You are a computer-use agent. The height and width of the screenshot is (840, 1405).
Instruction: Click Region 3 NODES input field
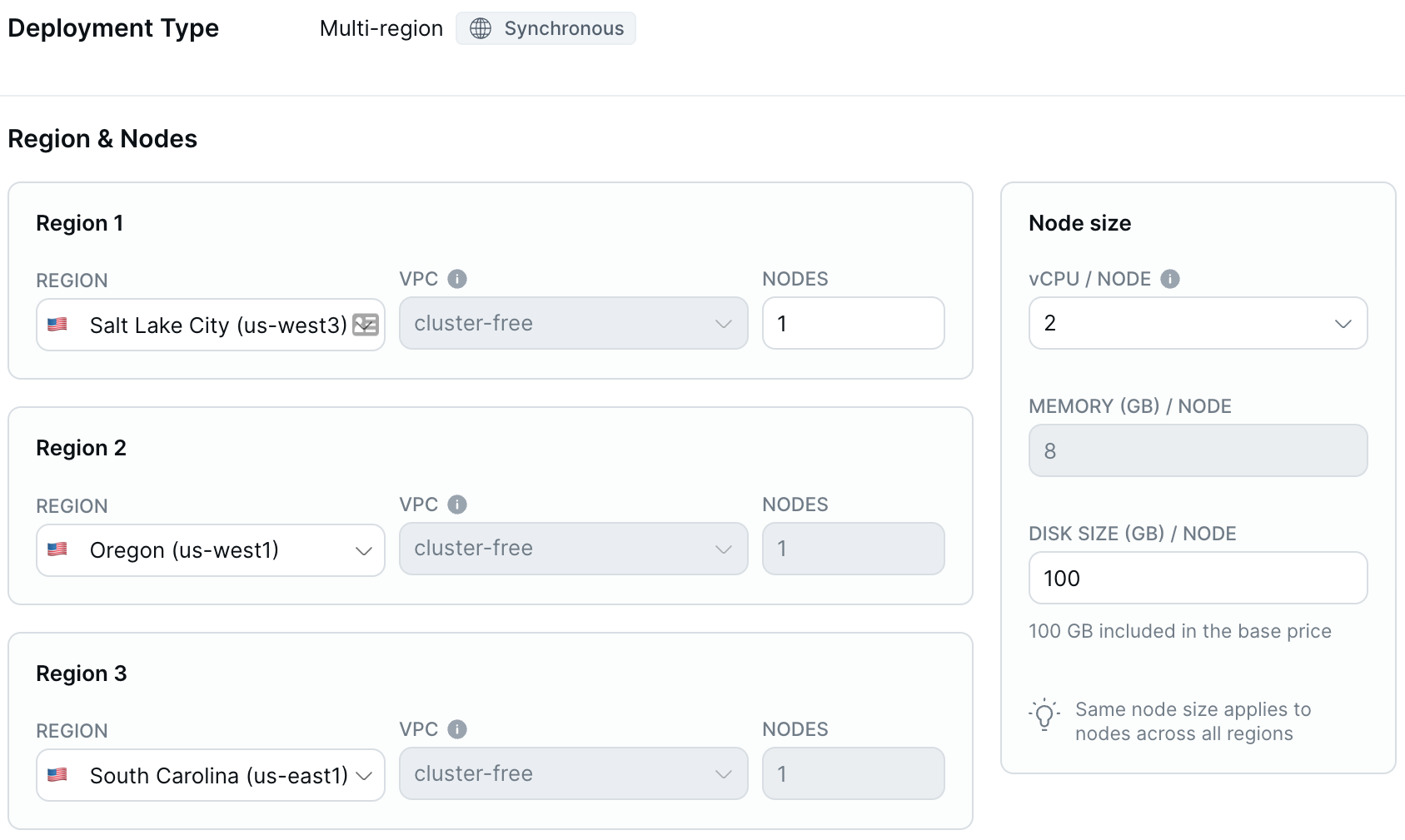[854, 773]
